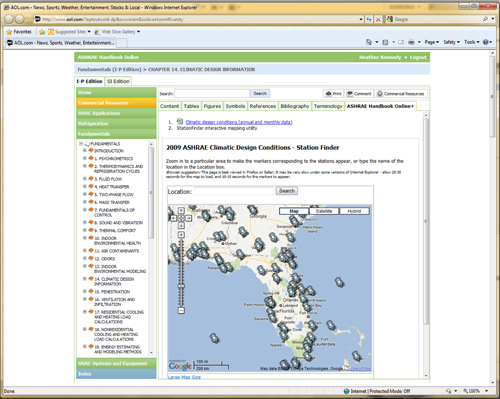Select the Map view type button
This screenshot has height=399, width=500.
[x=294, y=211]
